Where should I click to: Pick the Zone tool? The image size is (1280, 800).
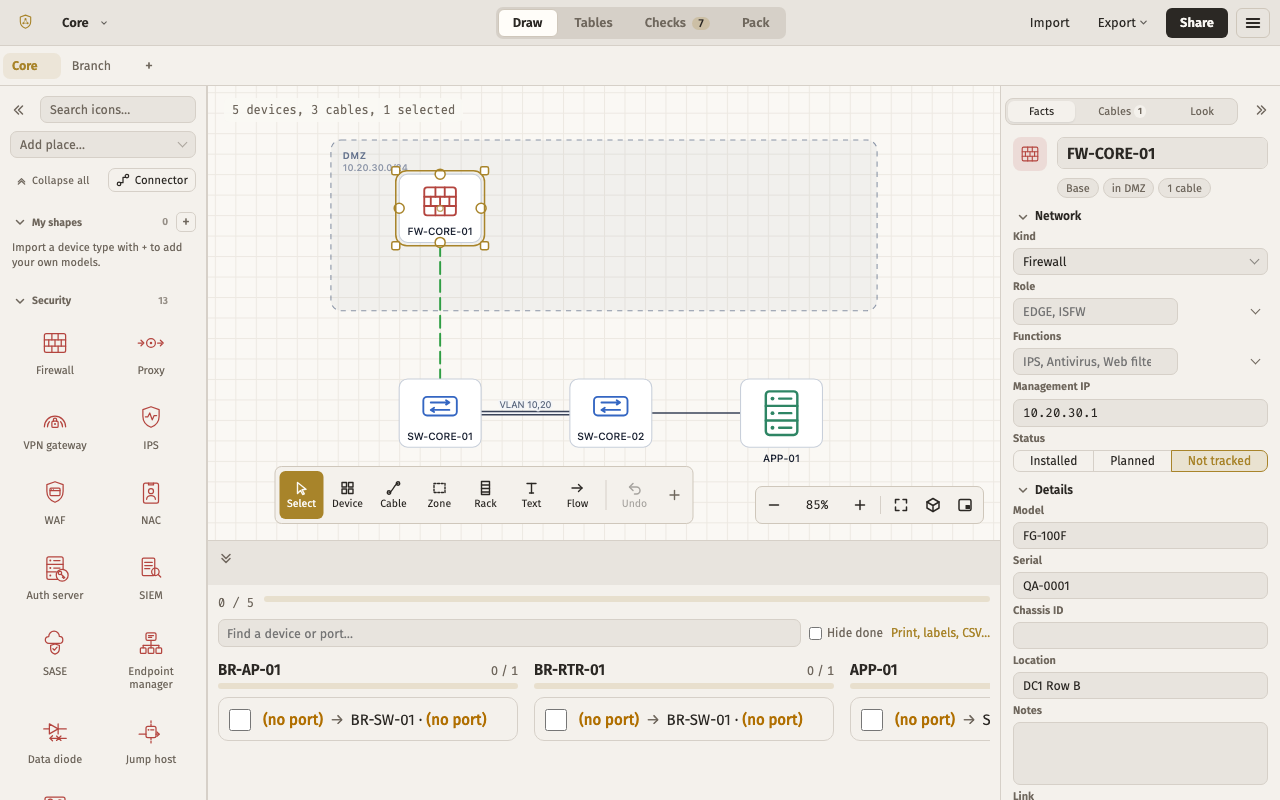point(439,495)
